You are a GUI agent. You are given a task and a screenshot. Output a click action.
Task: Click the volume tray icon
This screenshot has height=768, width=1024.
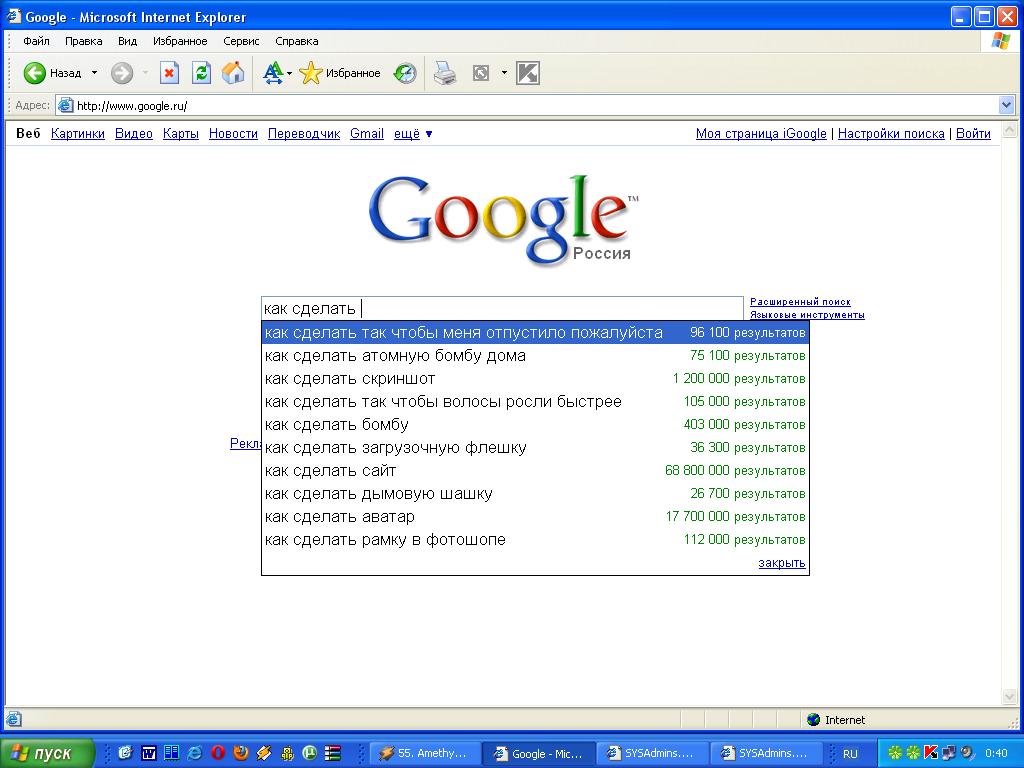click(x=967, y=753)
